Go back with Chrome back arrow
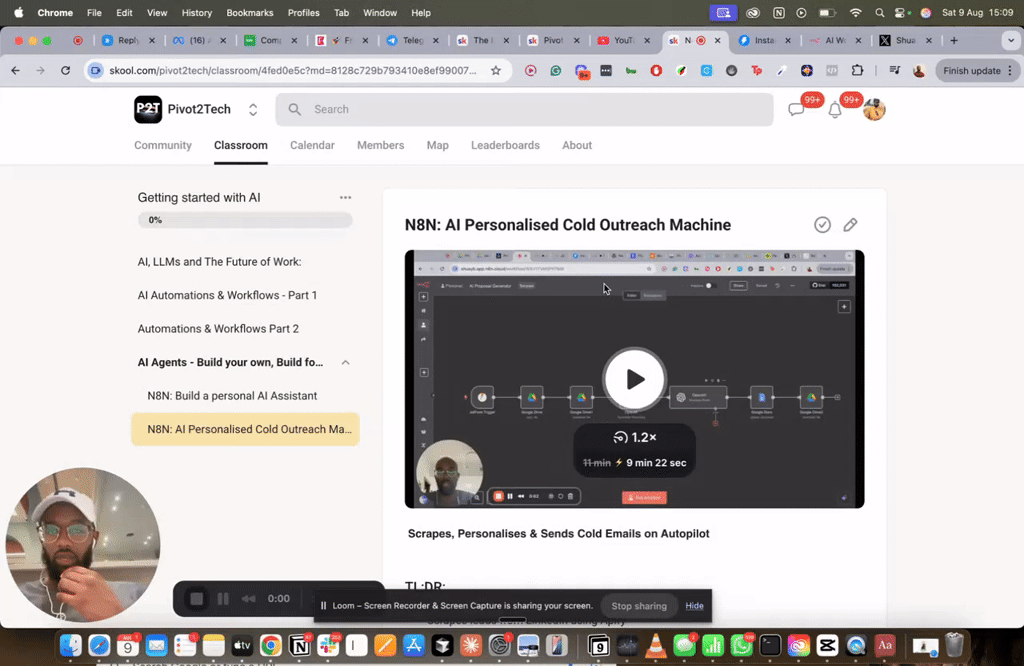The image size is (1024, 666). tap(16, 71)
